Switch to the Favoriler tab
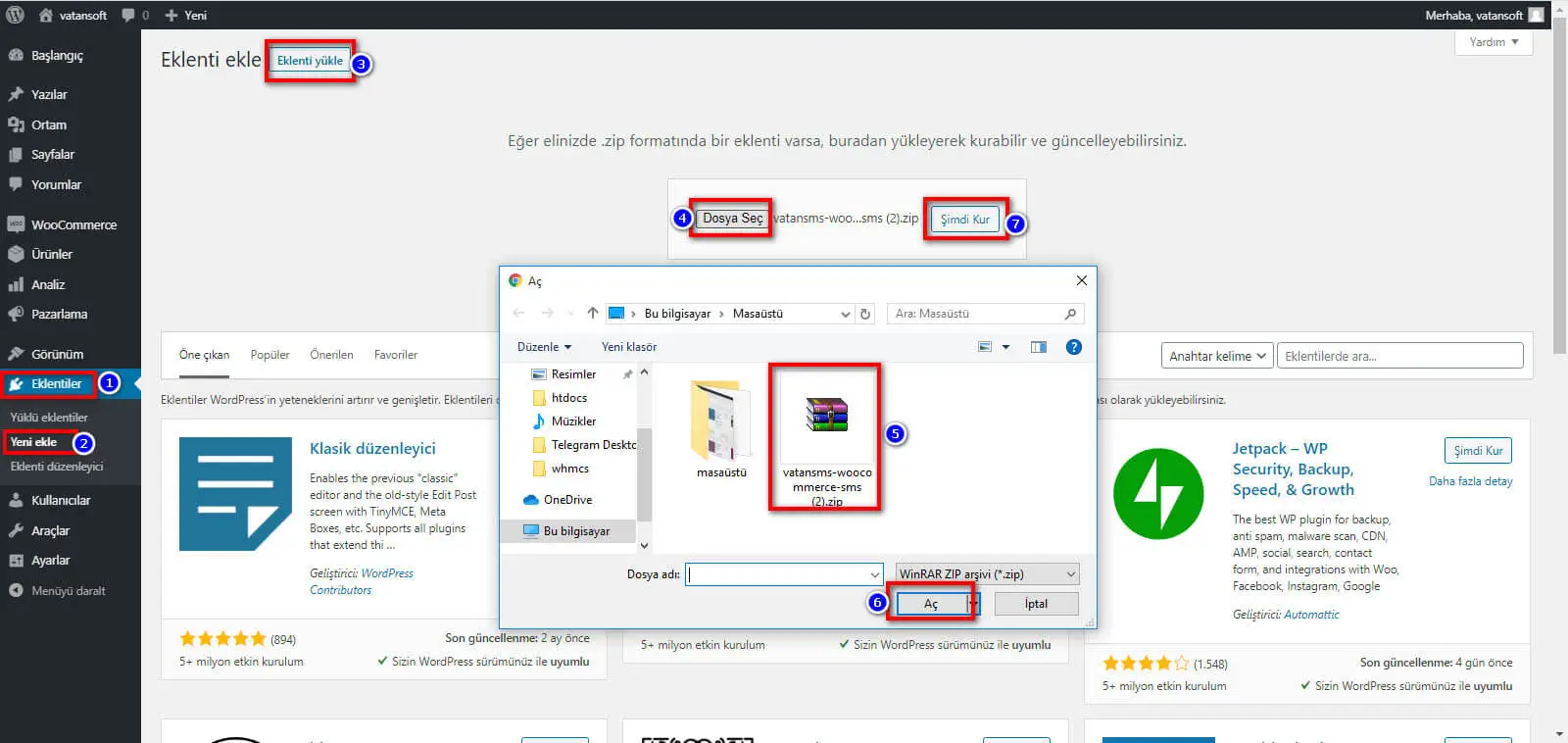Screen dimensions: 1568x743 point(396,355)
